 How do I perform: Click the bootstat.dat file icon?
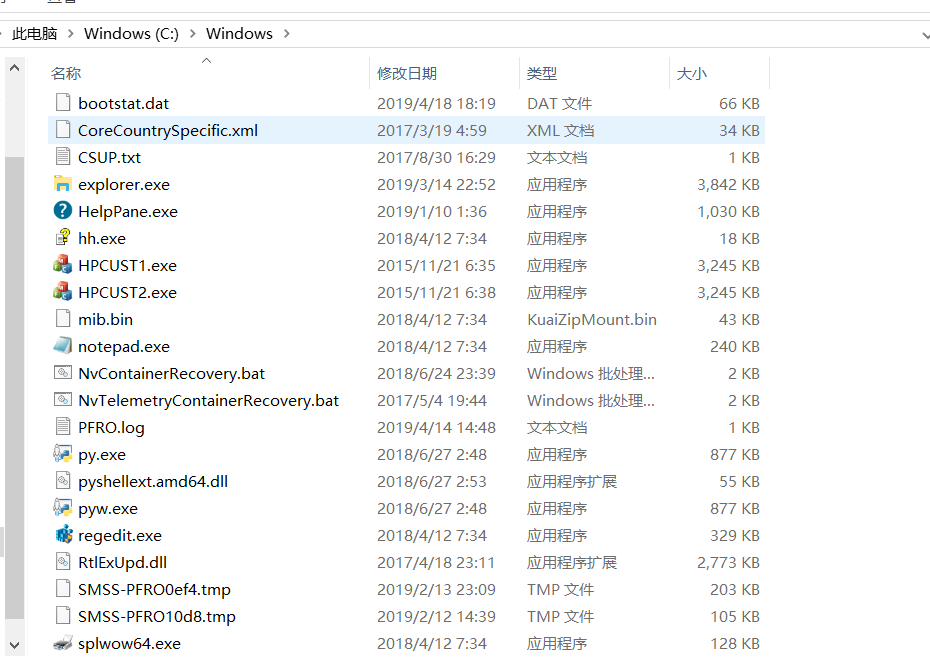click(63, 103)
